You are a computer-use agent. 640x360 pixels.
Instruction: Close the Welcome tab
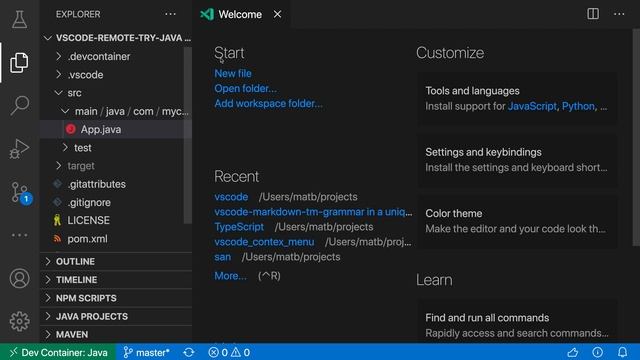[278, 14]
